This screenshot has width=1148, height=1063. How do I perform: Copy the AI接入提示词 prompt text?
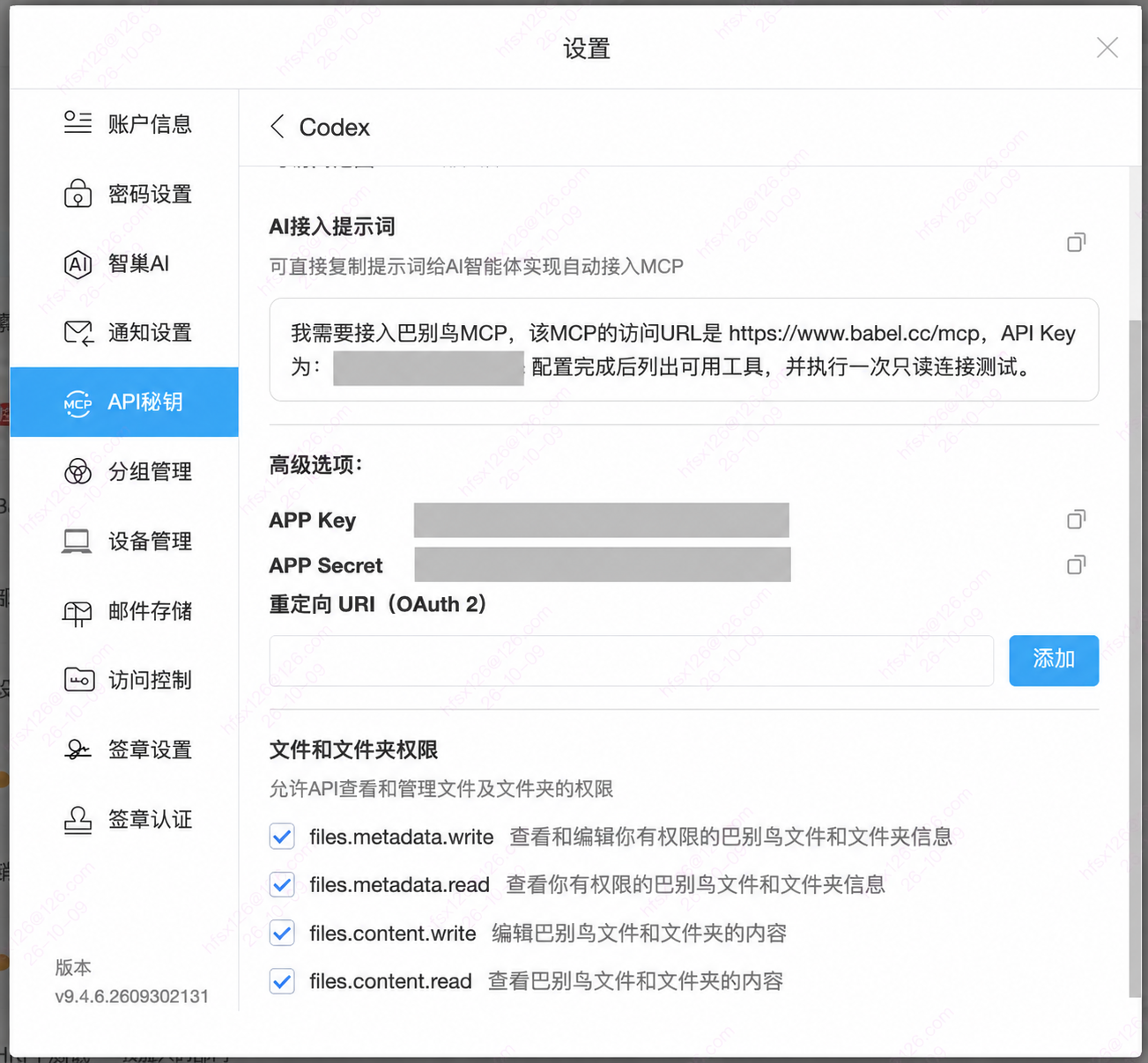tap(1076, 242)
